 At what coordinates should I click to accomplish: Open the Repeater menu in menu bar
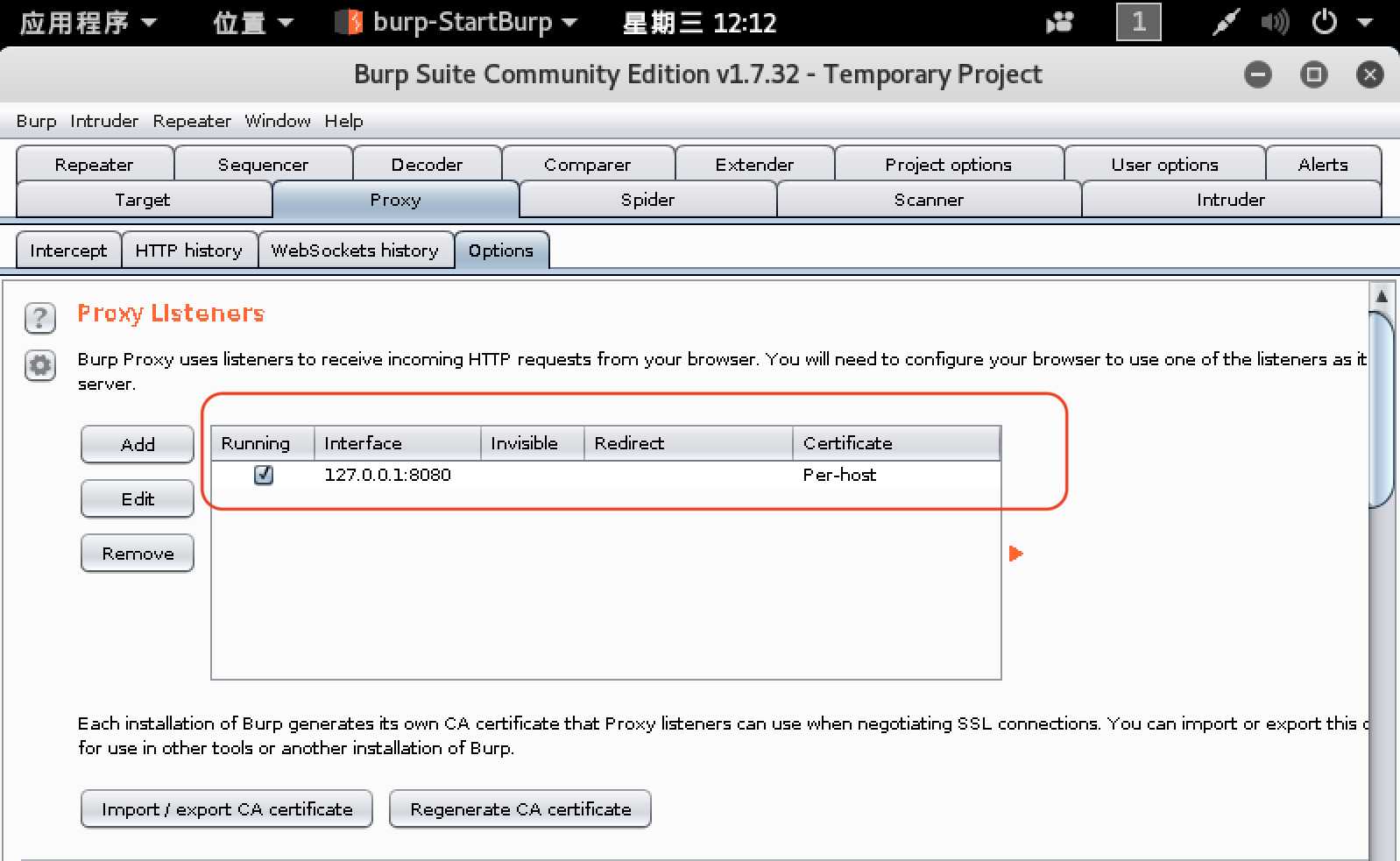tap(192, 121)
